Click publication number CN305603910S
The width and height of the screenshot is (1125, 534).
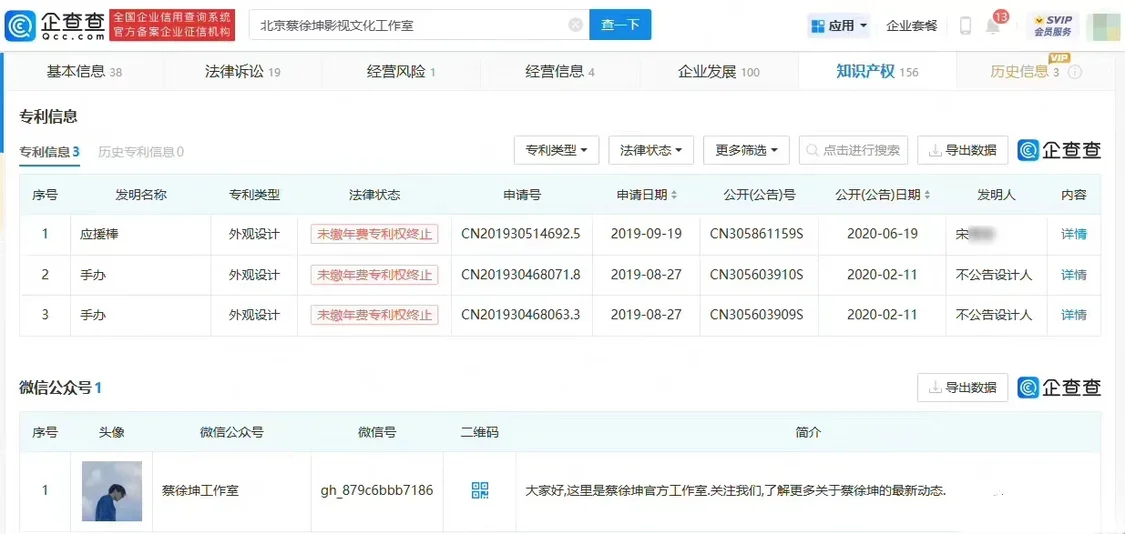point(757,275)
